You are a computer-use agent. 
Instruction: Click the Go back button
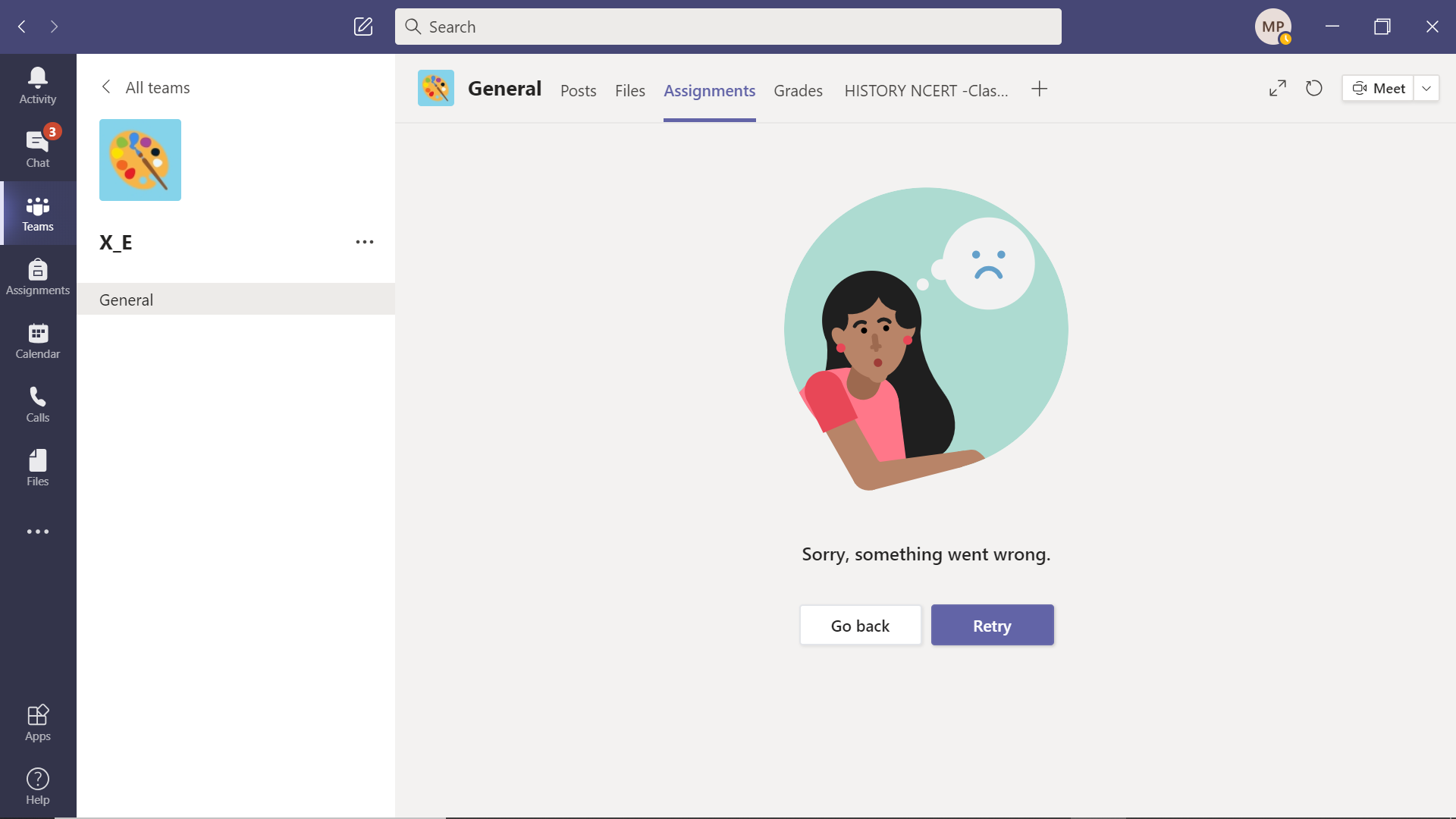(x=860, y=626)
